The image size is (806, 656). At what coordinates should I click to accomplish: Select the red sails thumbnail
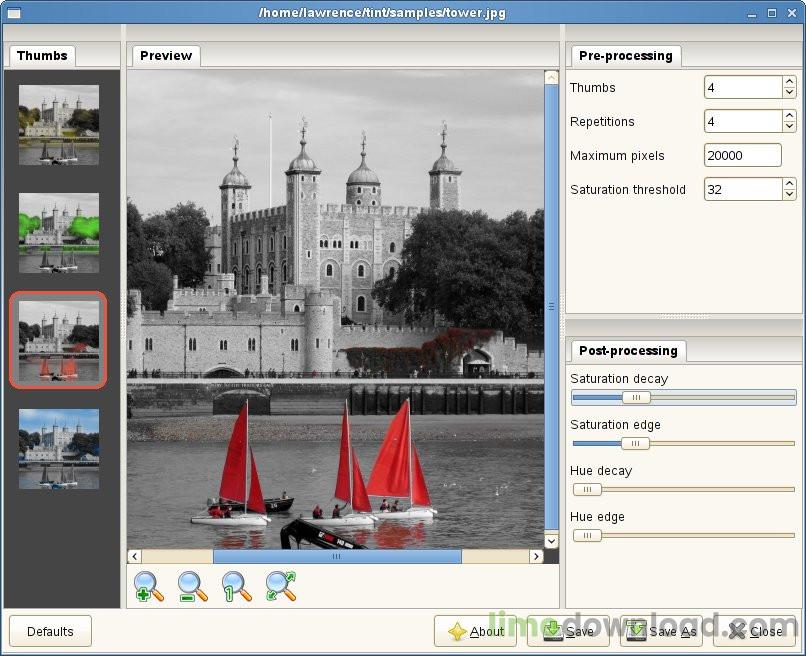pyautogui.click(x=59, y=340)
